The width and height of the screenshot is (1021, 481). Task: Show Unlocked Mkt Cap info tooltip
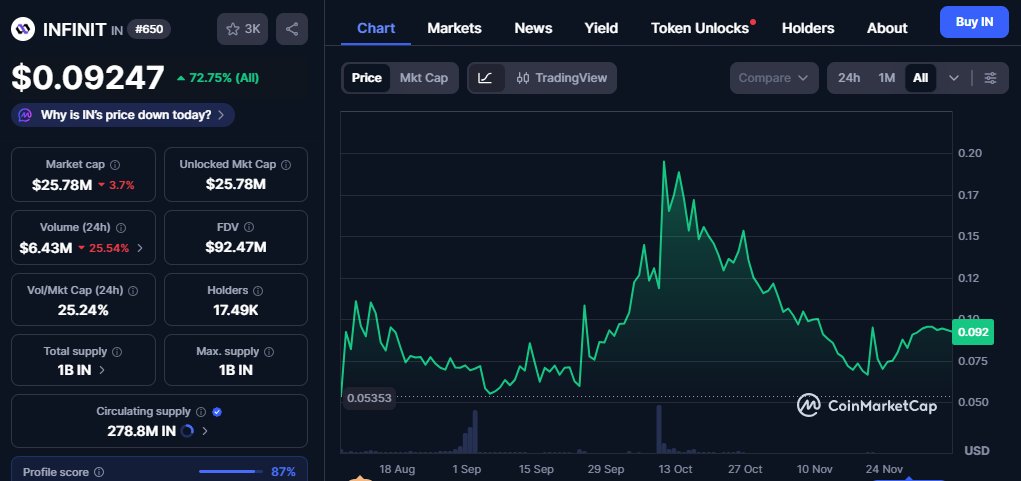[x=286, y=165]
